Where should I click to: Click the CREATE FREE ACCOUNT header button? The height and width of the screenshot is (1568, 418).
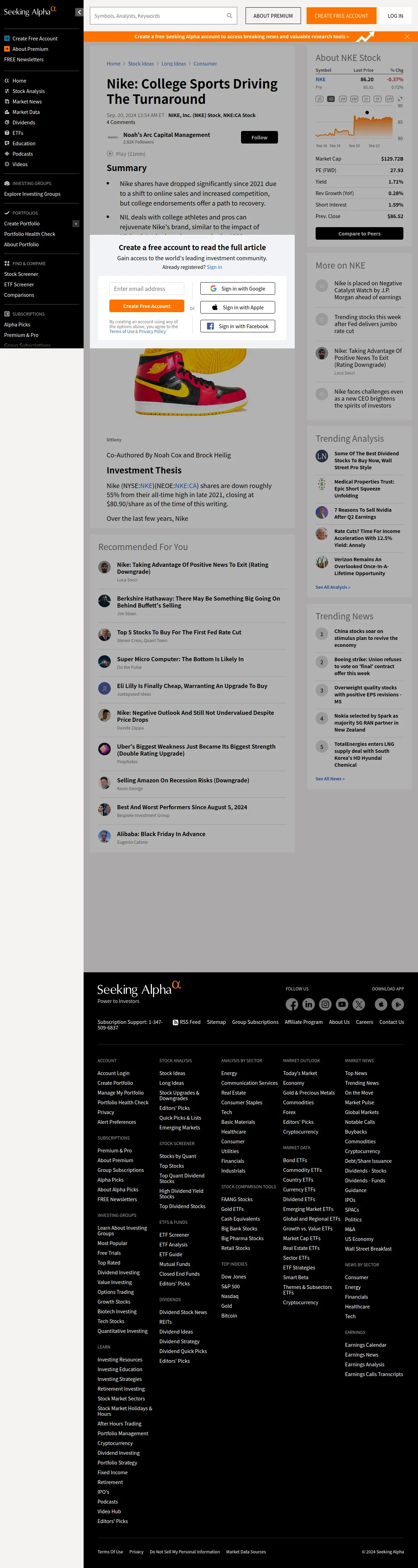pos(341,16)
